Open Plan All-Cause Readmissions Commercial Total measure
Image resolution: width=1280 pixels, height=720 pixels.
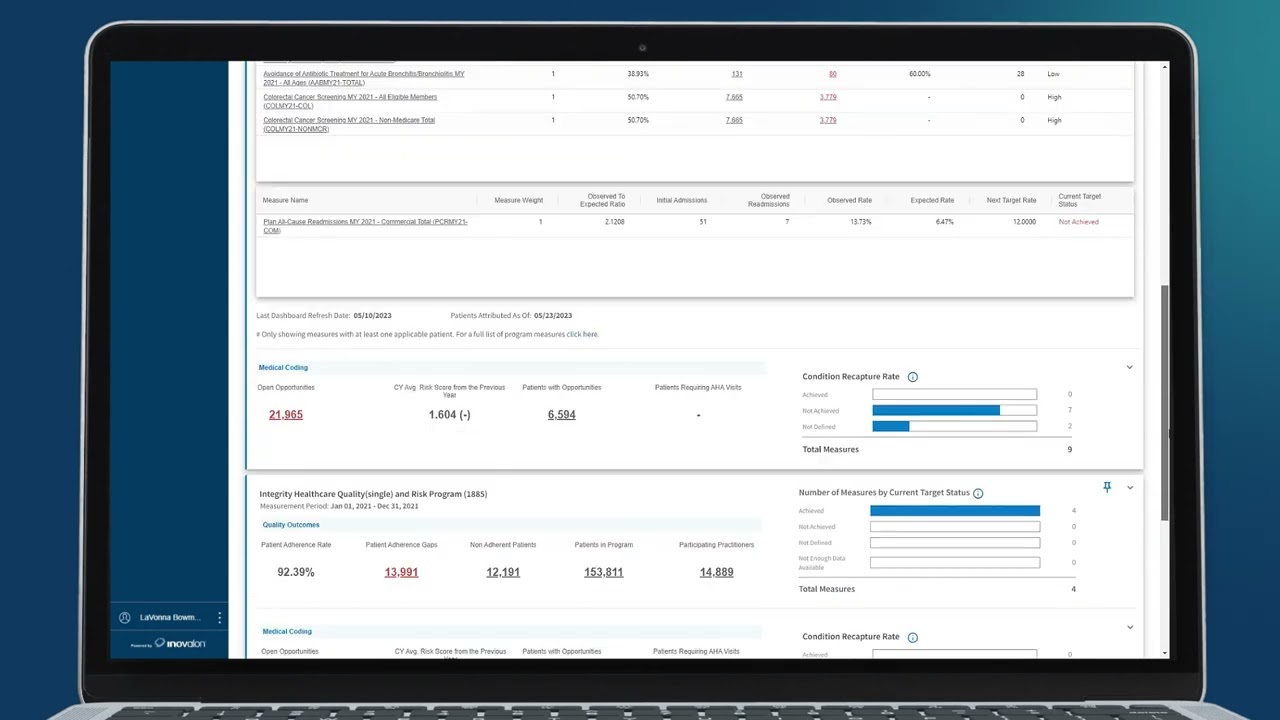click(x=365, y=226)
